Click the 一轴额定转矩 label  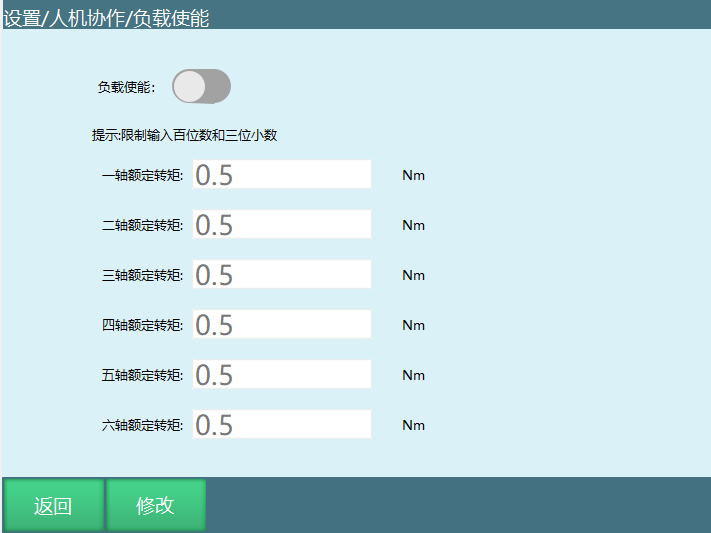142,176
